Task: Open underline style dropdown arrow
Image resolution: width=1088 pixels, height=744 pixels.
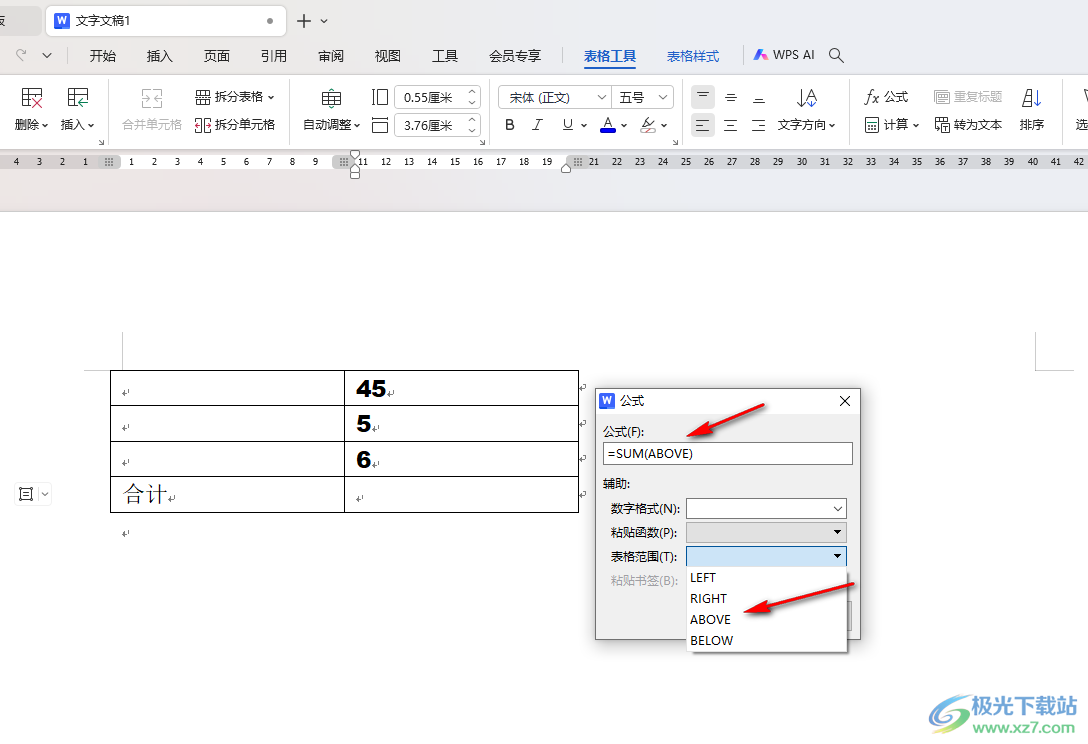Action: tap(584, 126)
